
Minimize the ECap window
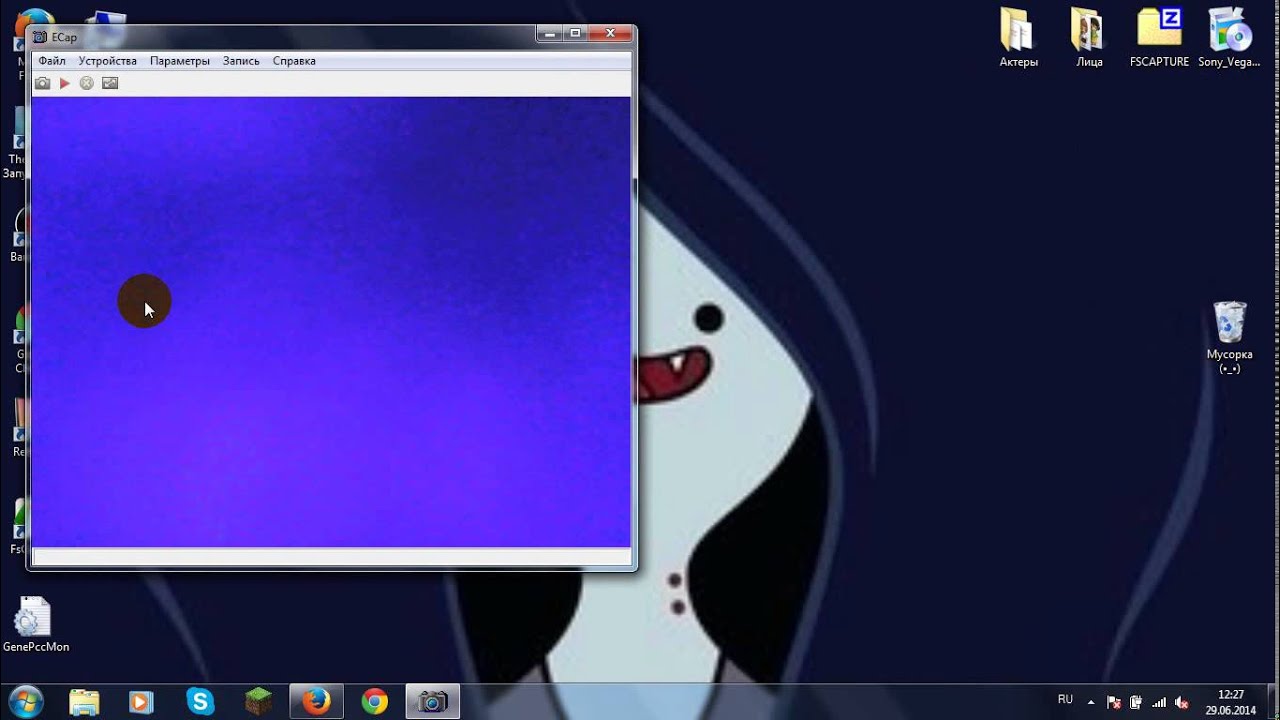[550, 34]
